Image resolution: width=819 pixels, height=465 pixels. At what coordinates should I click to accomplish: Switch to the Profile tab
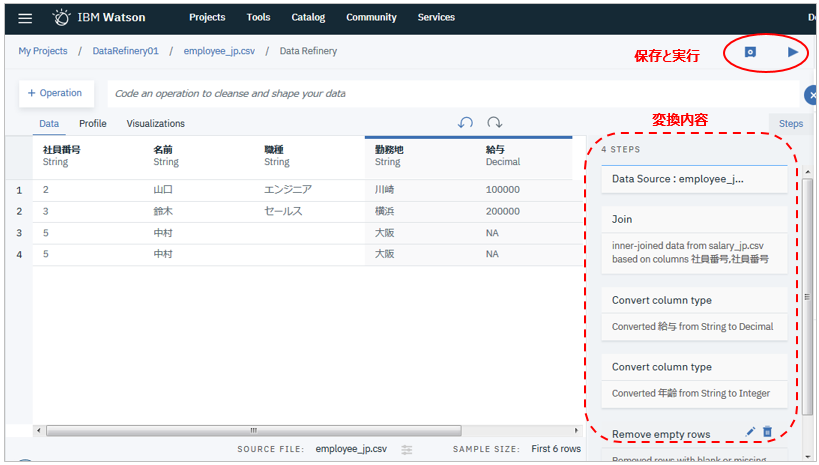93,123
